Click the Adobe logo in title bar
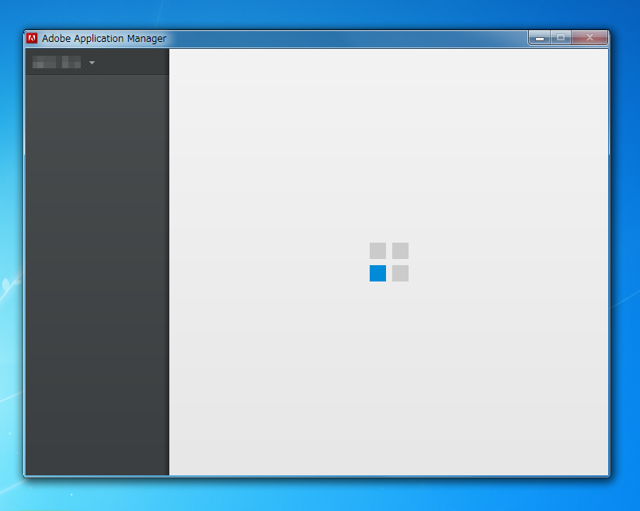 32,38
